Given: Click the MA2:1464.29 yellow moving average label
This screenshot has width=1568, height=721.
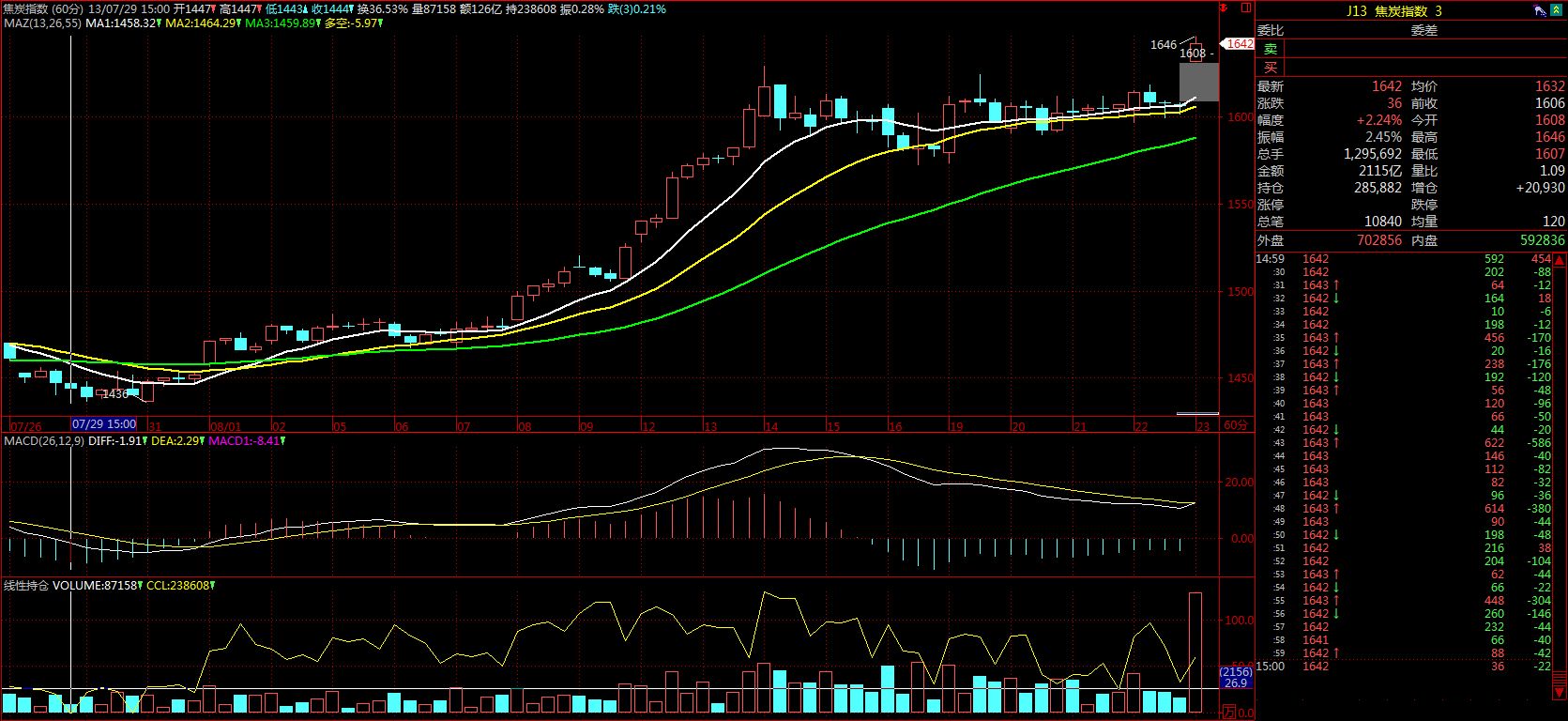Looking at the screenshot, I should 202,23.
